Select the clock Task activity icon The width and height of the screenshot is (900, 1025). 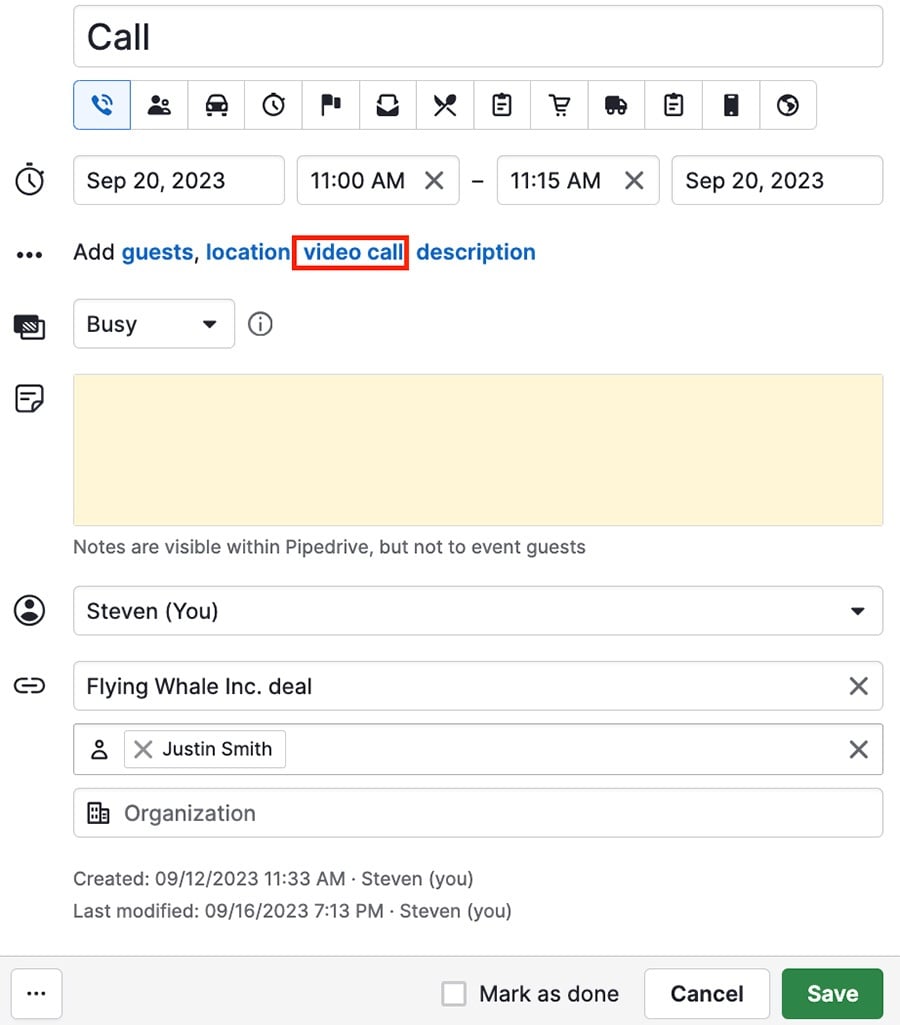pyautogui.click(x=273, y=105)
